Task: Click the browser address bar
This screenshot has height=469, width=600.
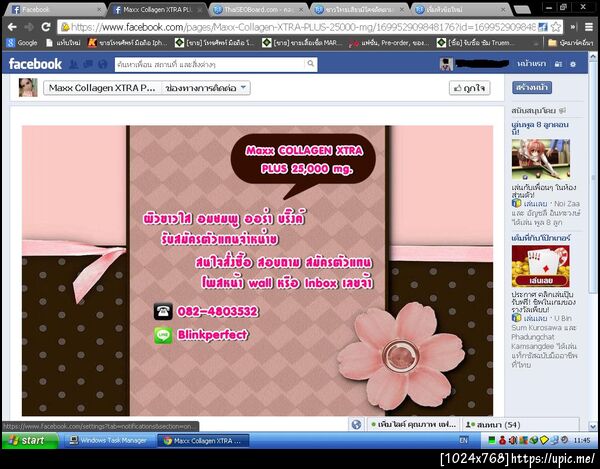Action: point(298,27)
